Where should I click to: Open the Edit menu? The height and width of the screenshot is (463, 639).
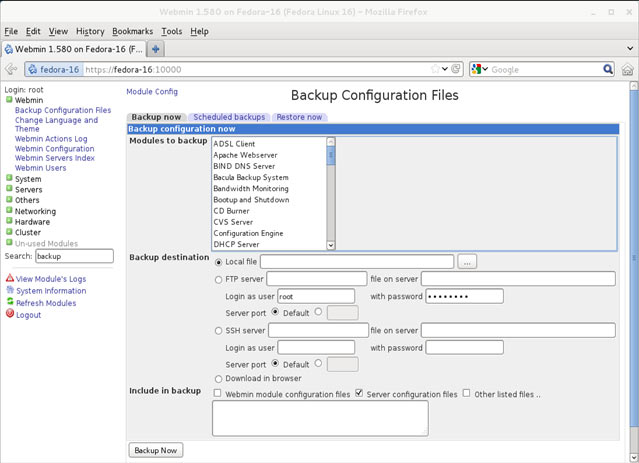click(33, 31)
